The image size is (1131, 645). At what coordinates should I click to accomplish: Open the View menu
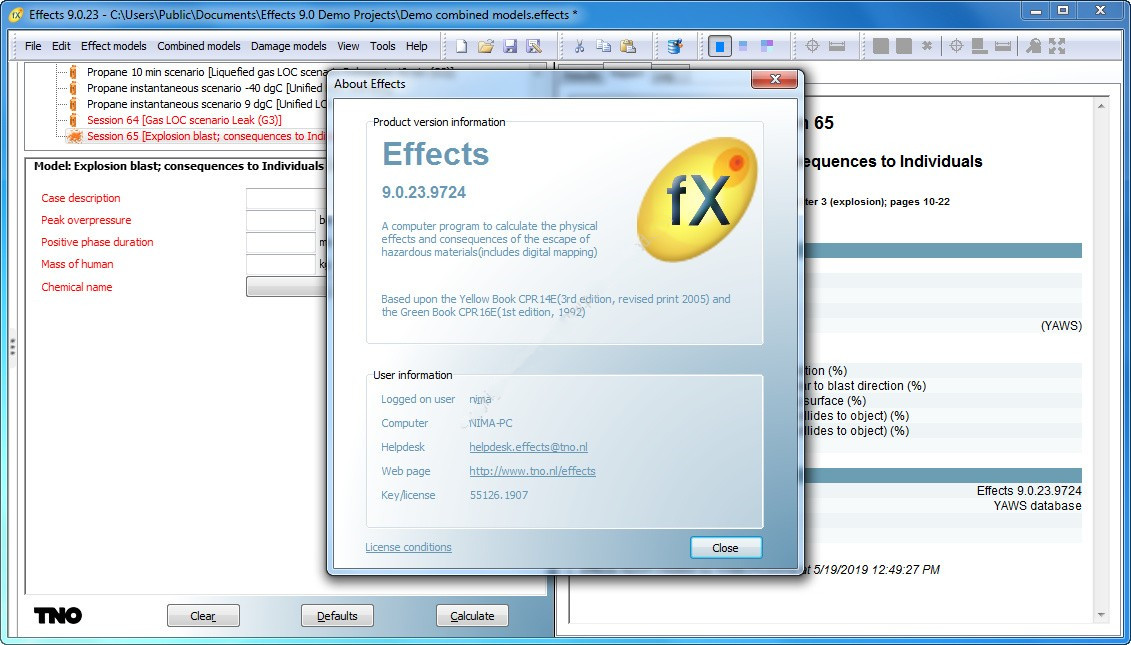pyautogui.click(x=348, y=46)
